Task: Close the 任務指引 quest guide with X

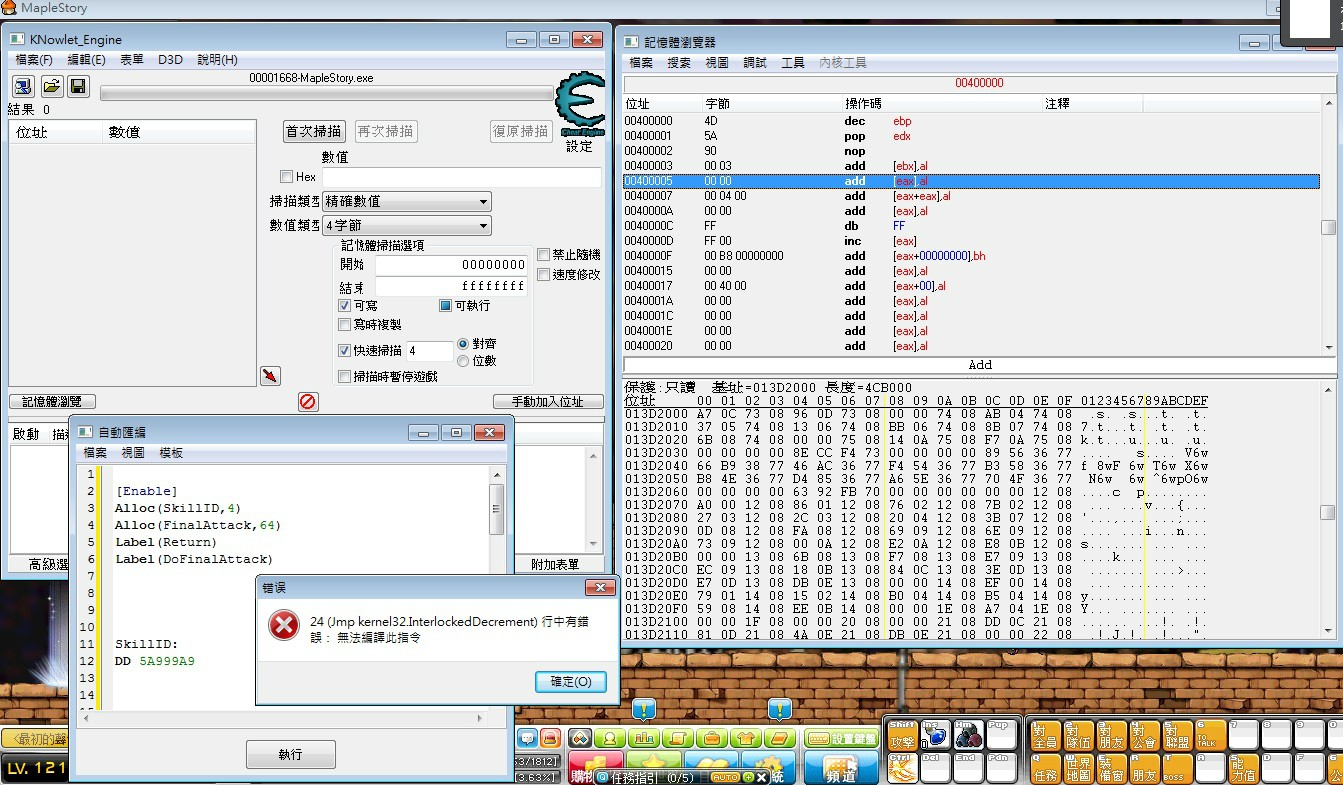Action: tap(761, 777)
